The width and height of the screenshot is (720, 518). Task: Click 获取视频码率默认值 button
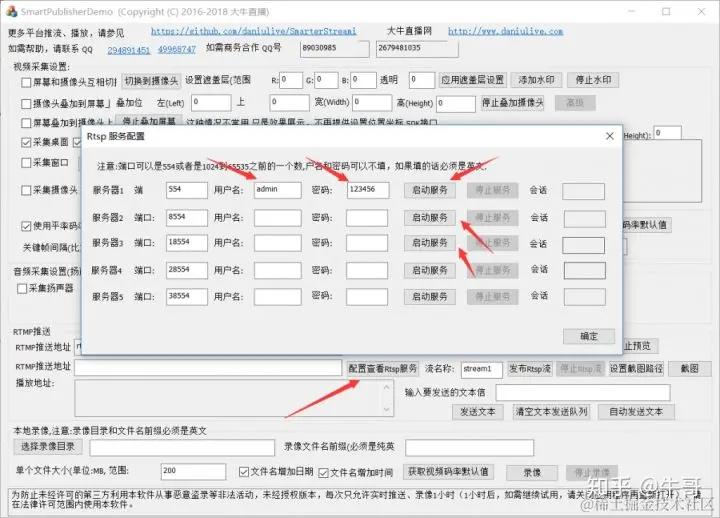click(448, 472)
